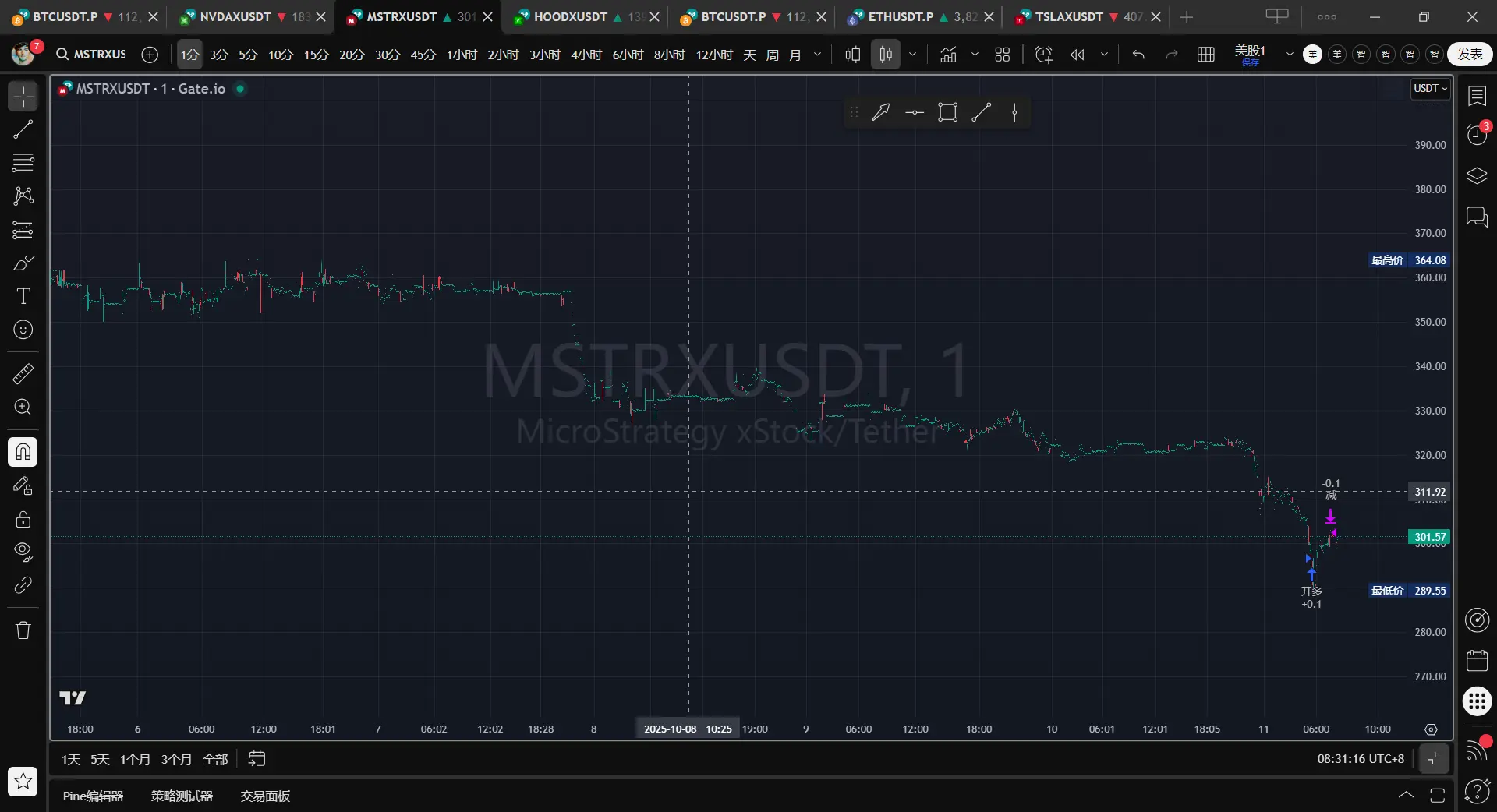Open the USDT currency dropdown
The height and width of the screenshot is (812, 1497).
1430,89
